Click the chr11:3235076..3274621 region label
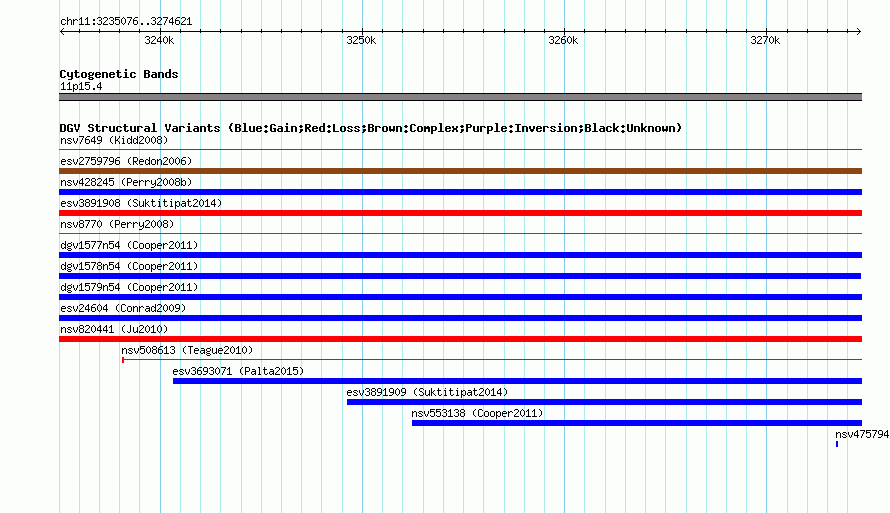Viewport: 890px width, 513px height. (126, 21)
